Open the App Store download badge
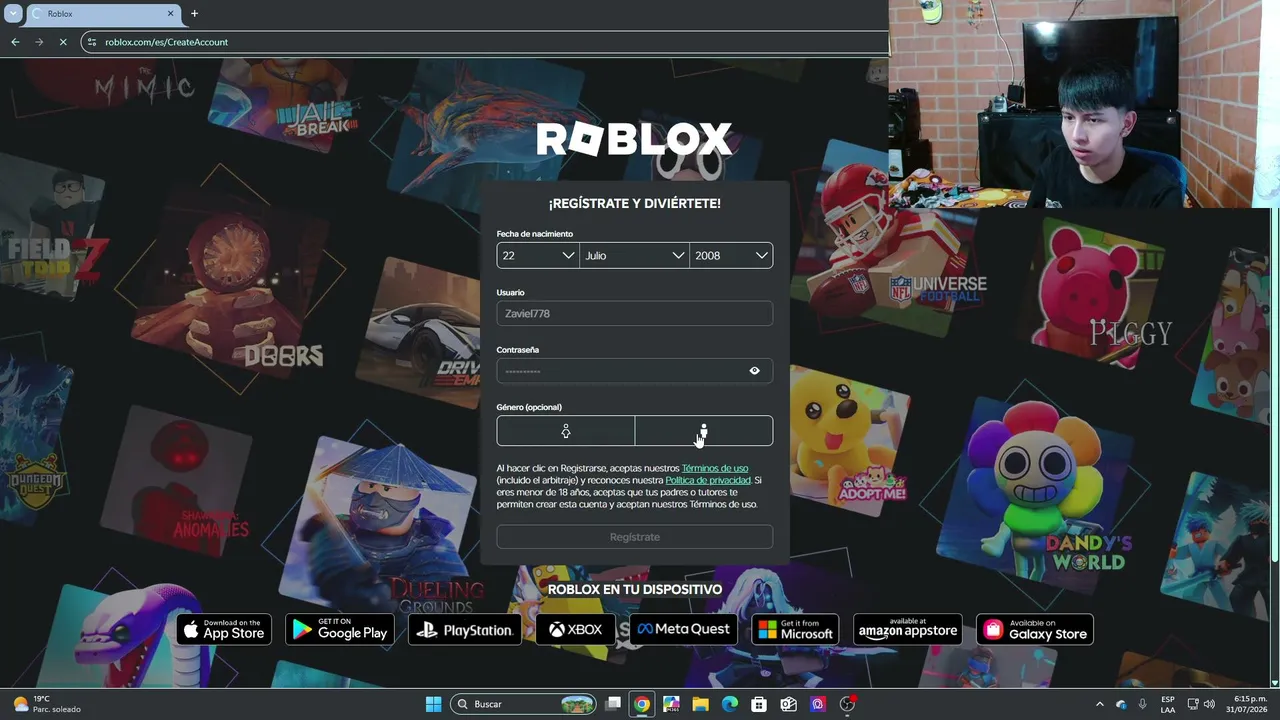The image size is (1280, 720). (x=224, y=630)
